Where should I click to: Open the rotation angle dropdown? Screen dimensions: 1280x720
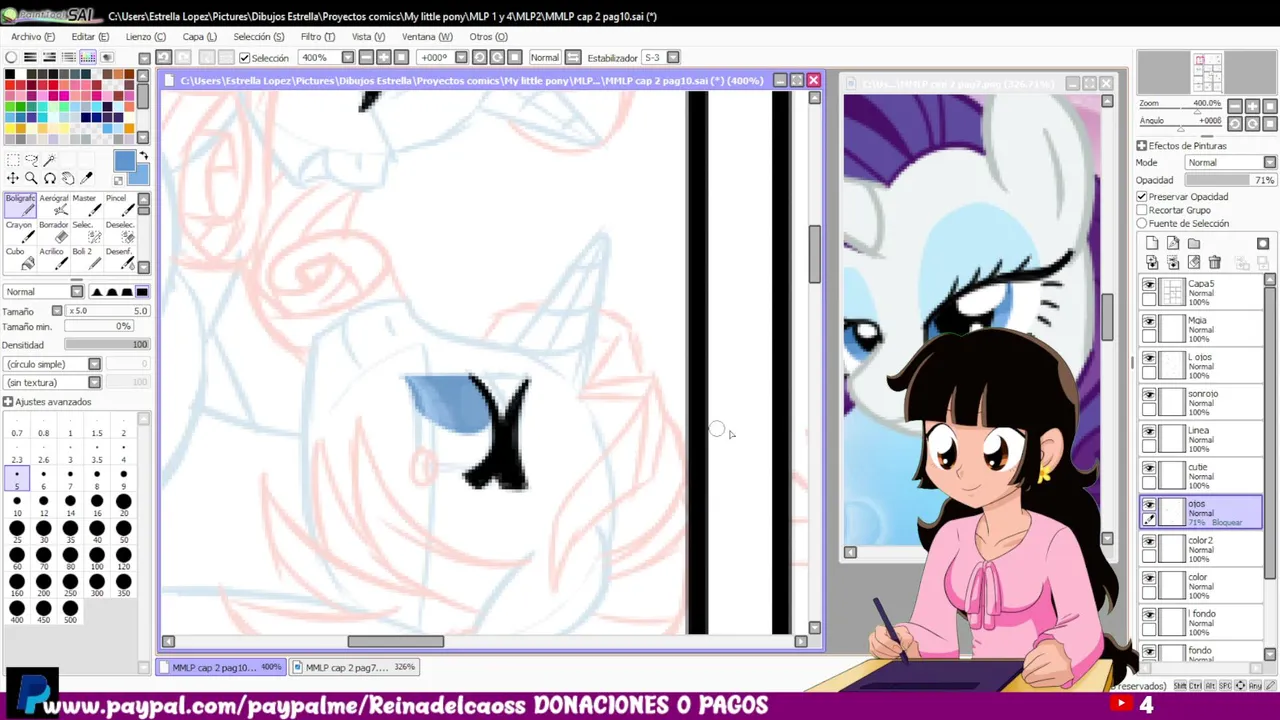tap(461, 57)
